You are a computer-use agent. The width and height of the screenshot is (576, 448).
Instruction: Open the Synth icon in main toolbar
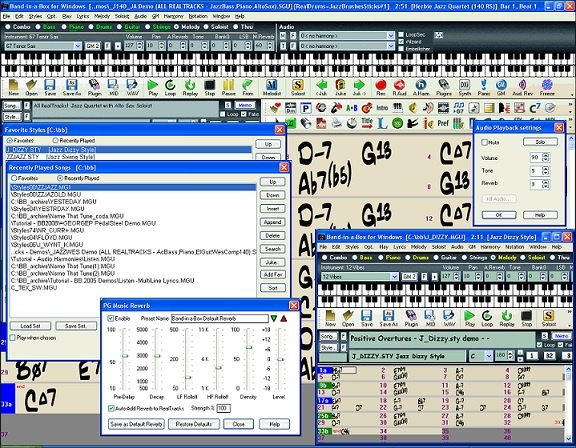click(464, 87)
